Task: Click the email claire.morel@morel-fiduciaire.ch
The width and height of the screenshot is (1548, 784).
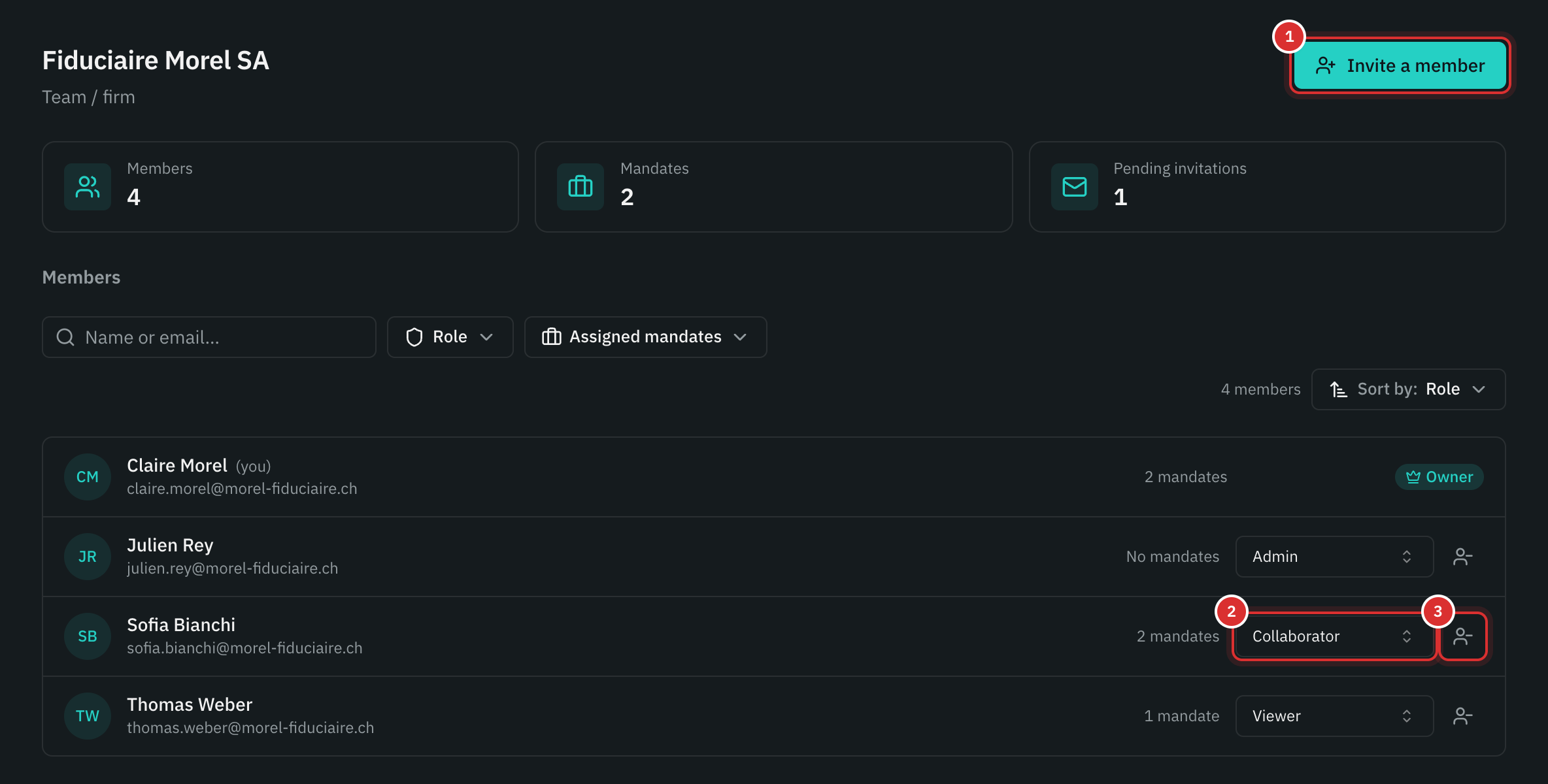Action: pyautogui.click(x=242, y=489)
